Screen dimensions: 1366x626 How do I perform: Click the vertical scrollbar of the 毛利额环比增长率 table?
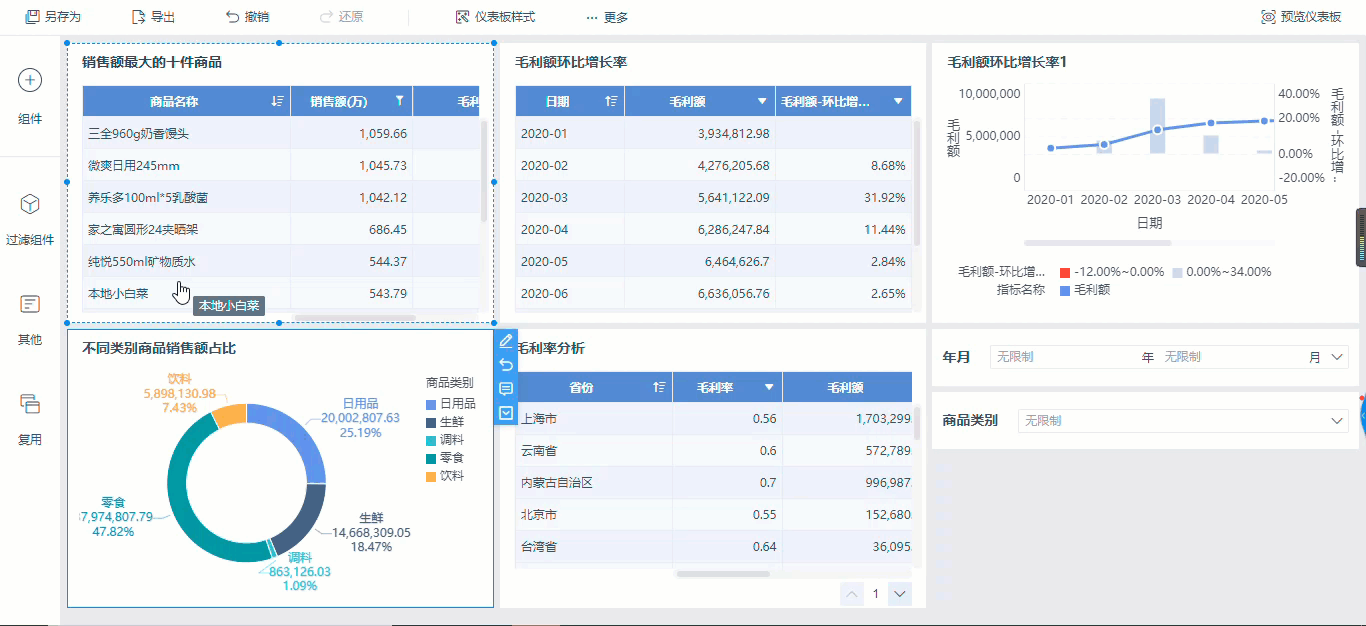(918, 183)
